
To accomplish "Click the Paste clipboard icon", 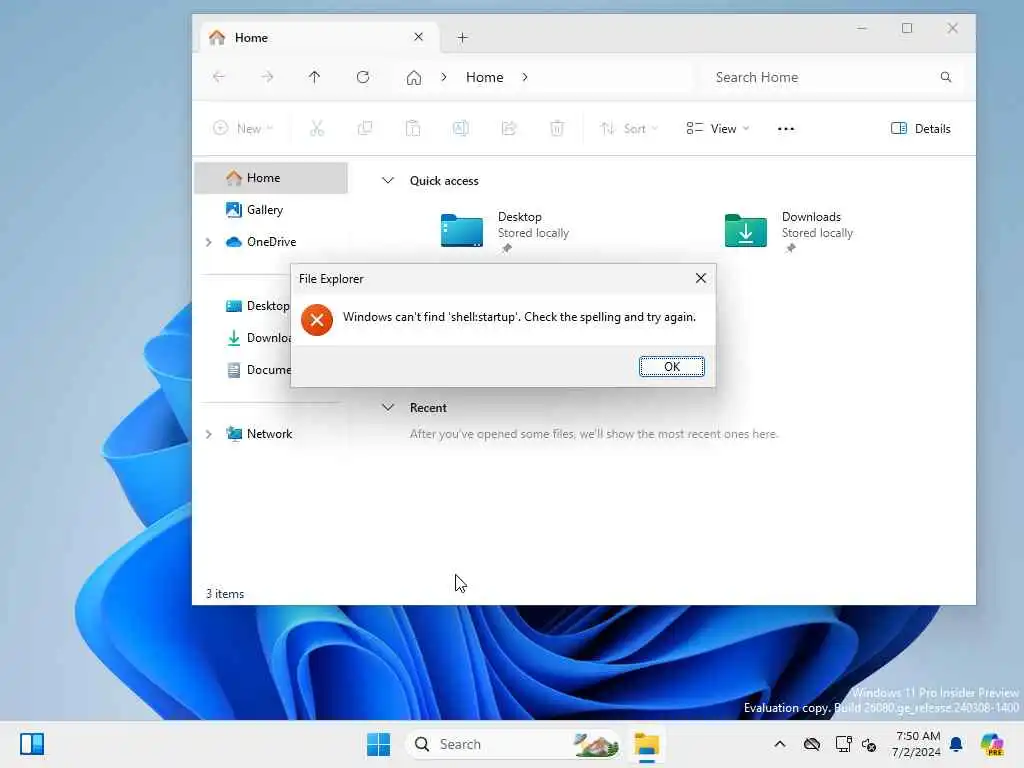I will (x=413, y=129).
